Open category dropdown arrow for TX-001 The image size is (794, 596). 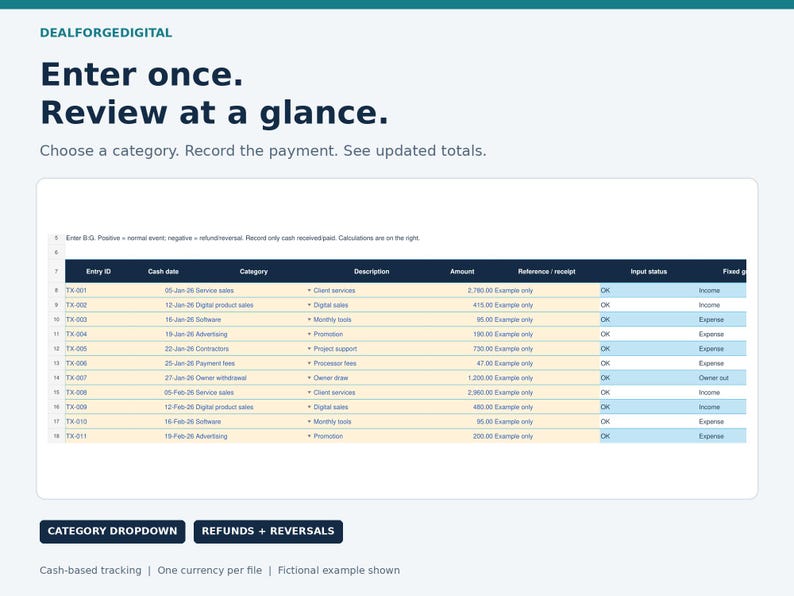point(309,291)
